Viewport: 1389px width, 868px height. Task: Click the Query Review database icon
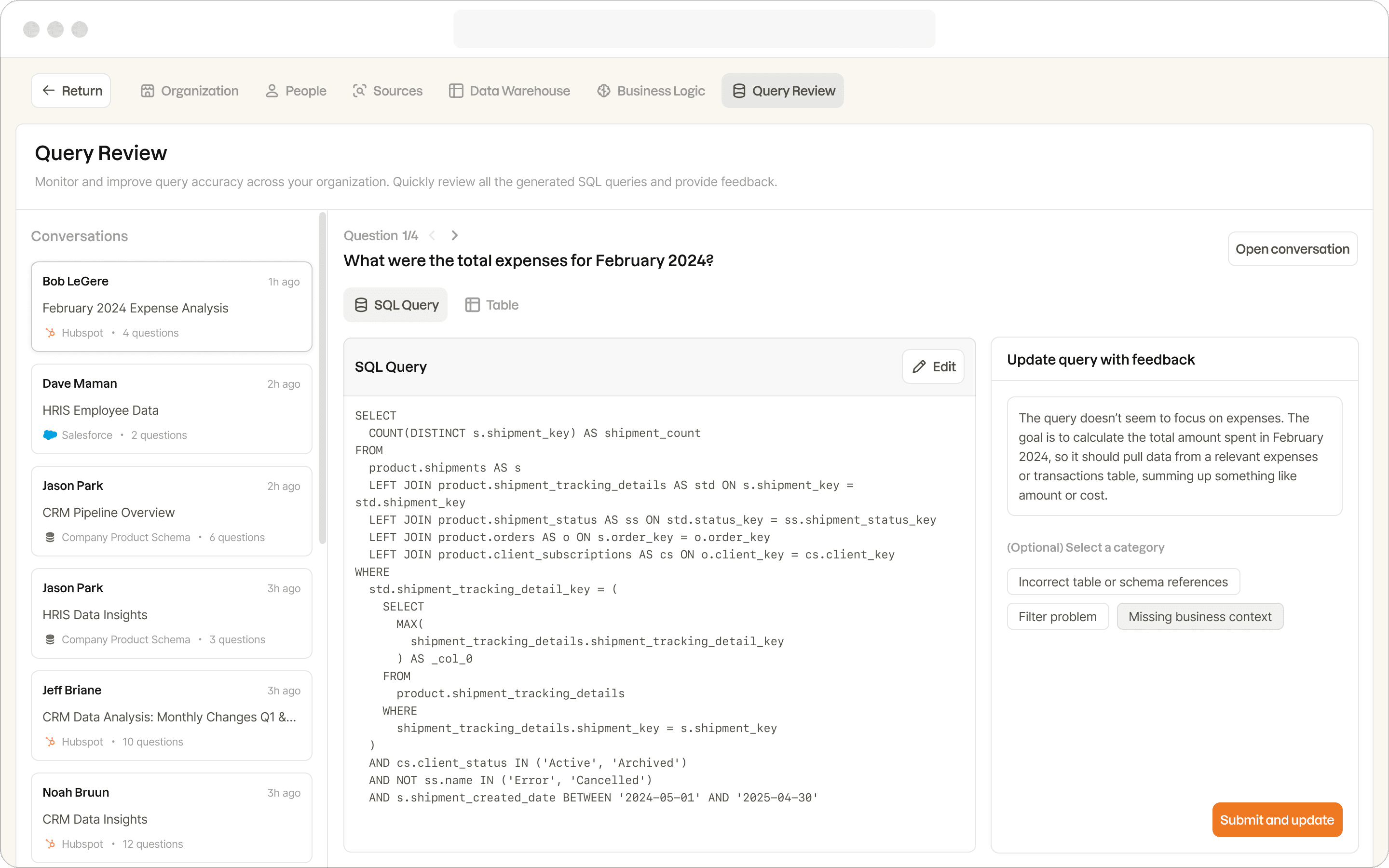tap(739, 91)
